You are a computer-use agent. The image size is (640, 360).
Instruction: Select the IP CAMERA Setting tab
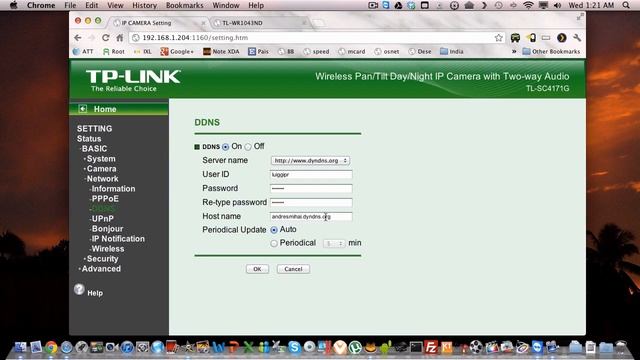click(159, 23)
